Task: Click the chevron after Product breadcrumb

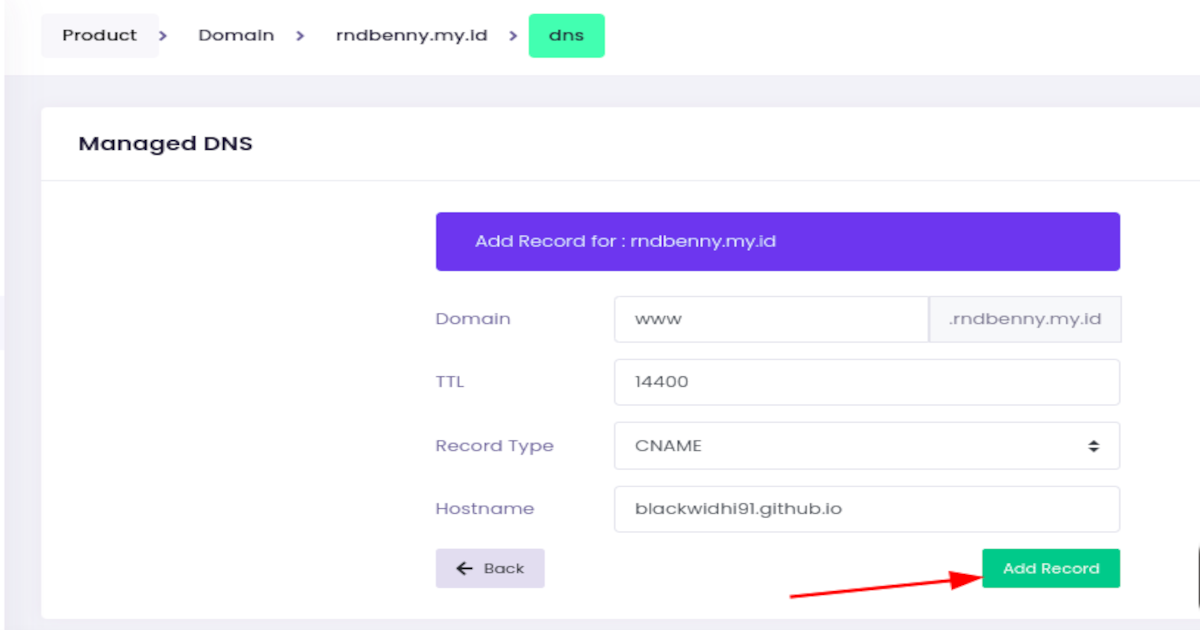Action: 163,35
